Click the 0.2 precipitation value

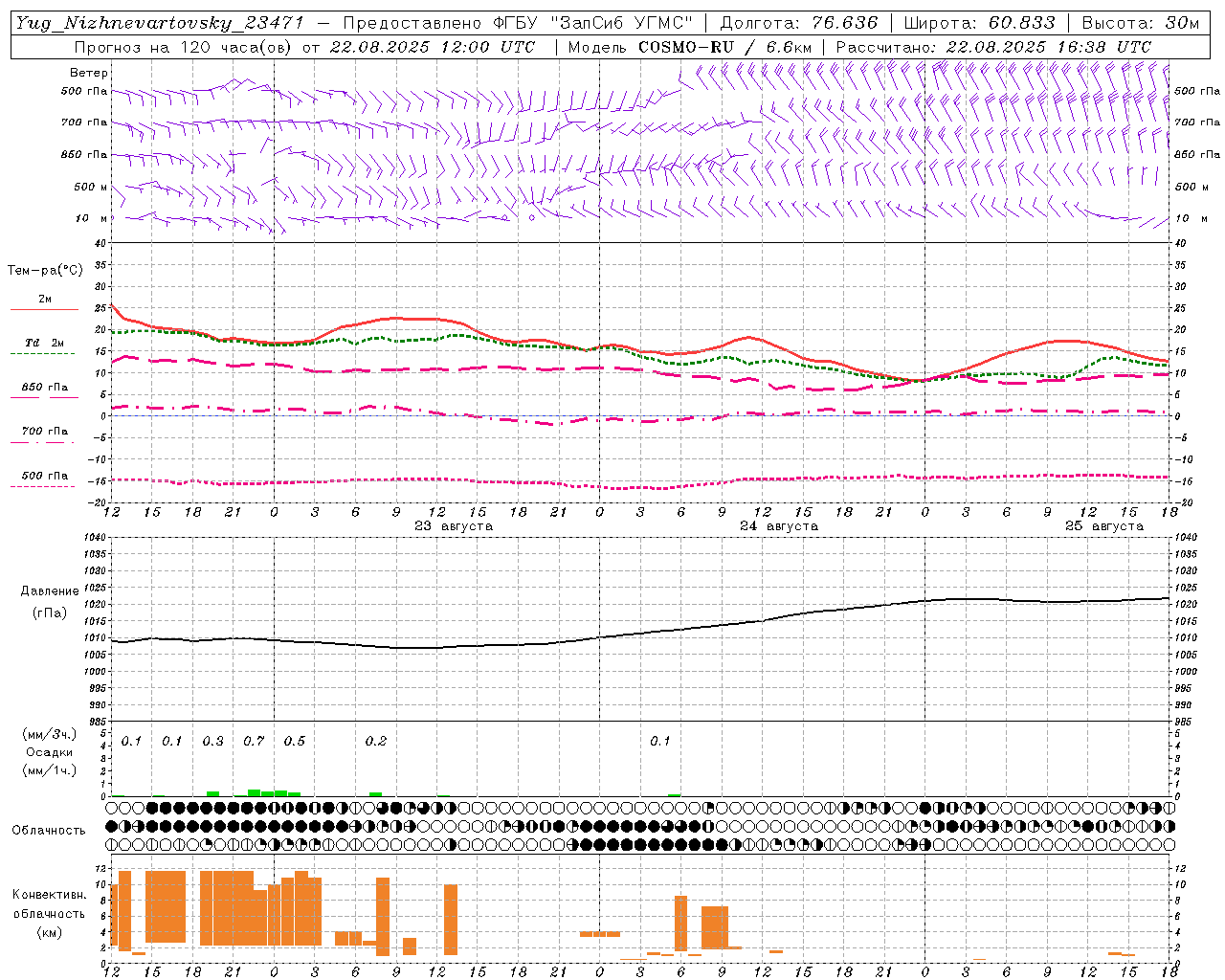tap(376, 742)
